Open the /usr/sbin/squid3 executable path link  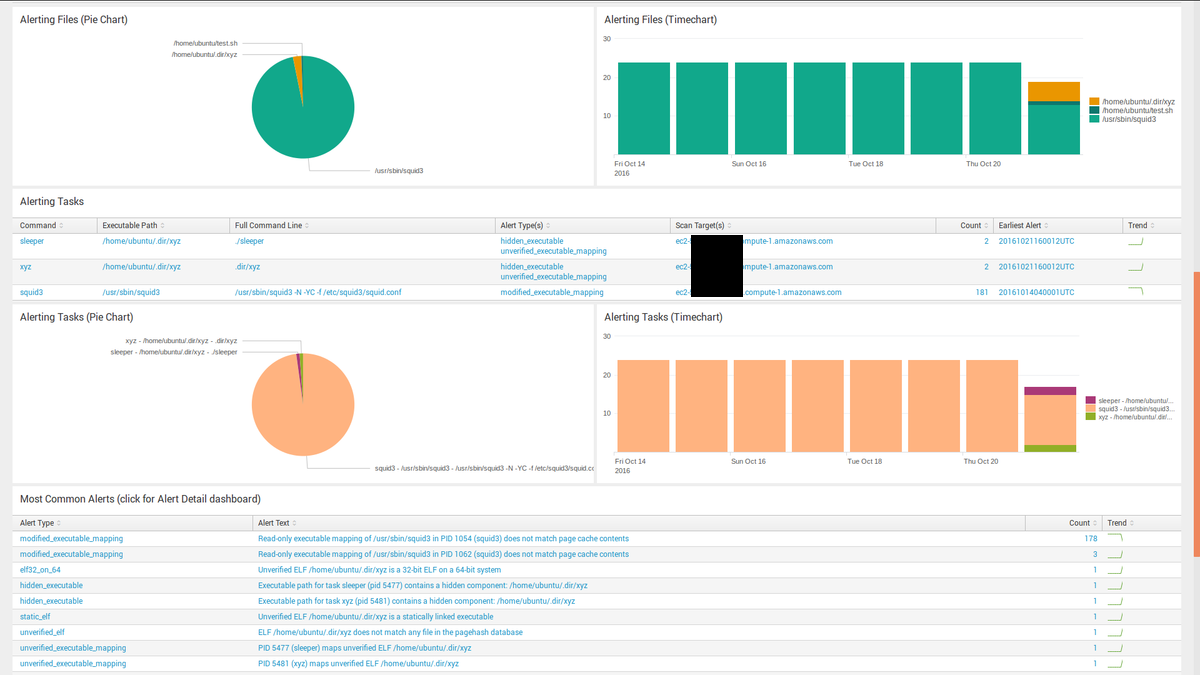(131, 292)
